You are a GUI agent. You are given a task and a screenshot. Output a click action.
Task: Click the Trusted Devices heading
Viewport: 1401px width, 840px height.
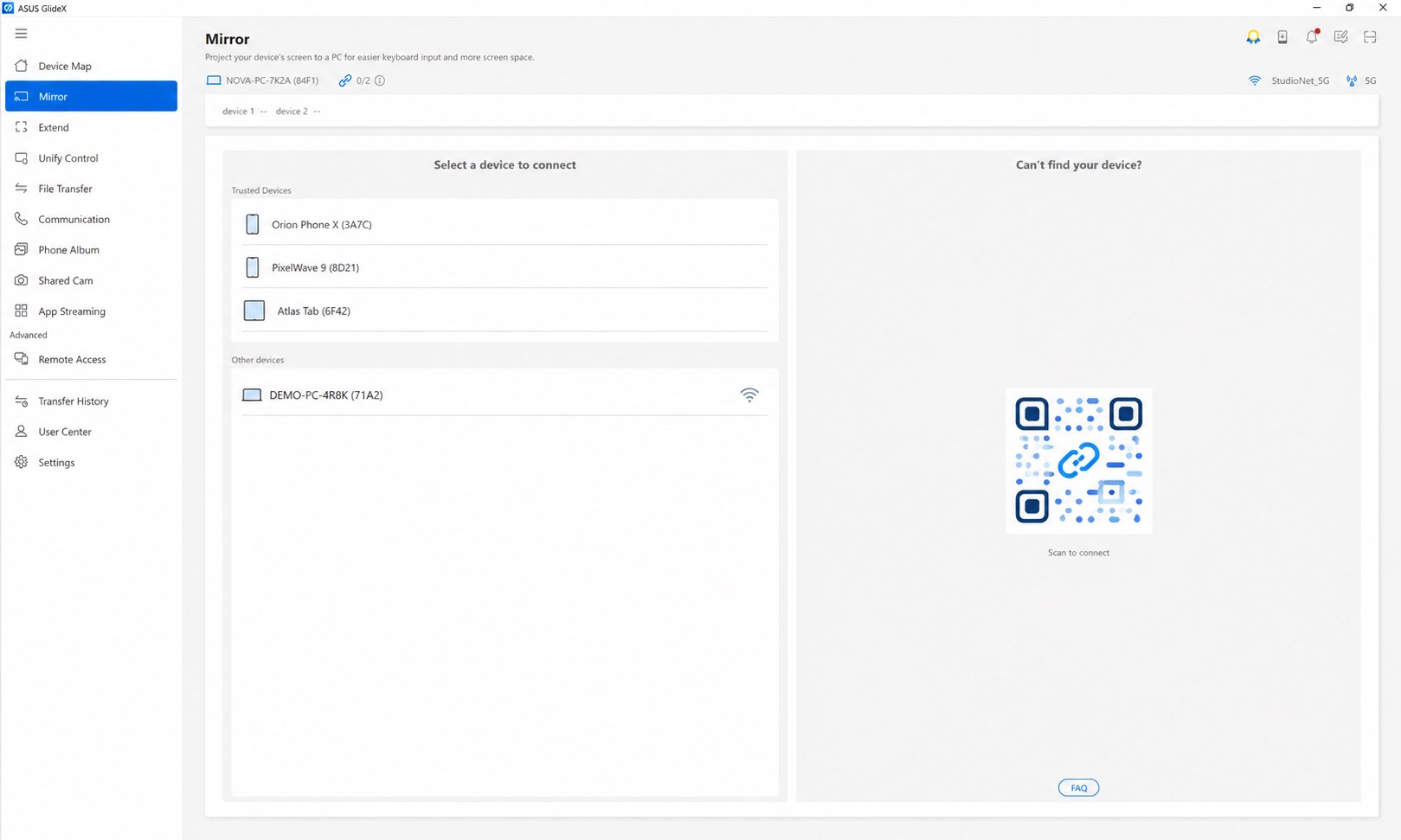coord(261,190)
